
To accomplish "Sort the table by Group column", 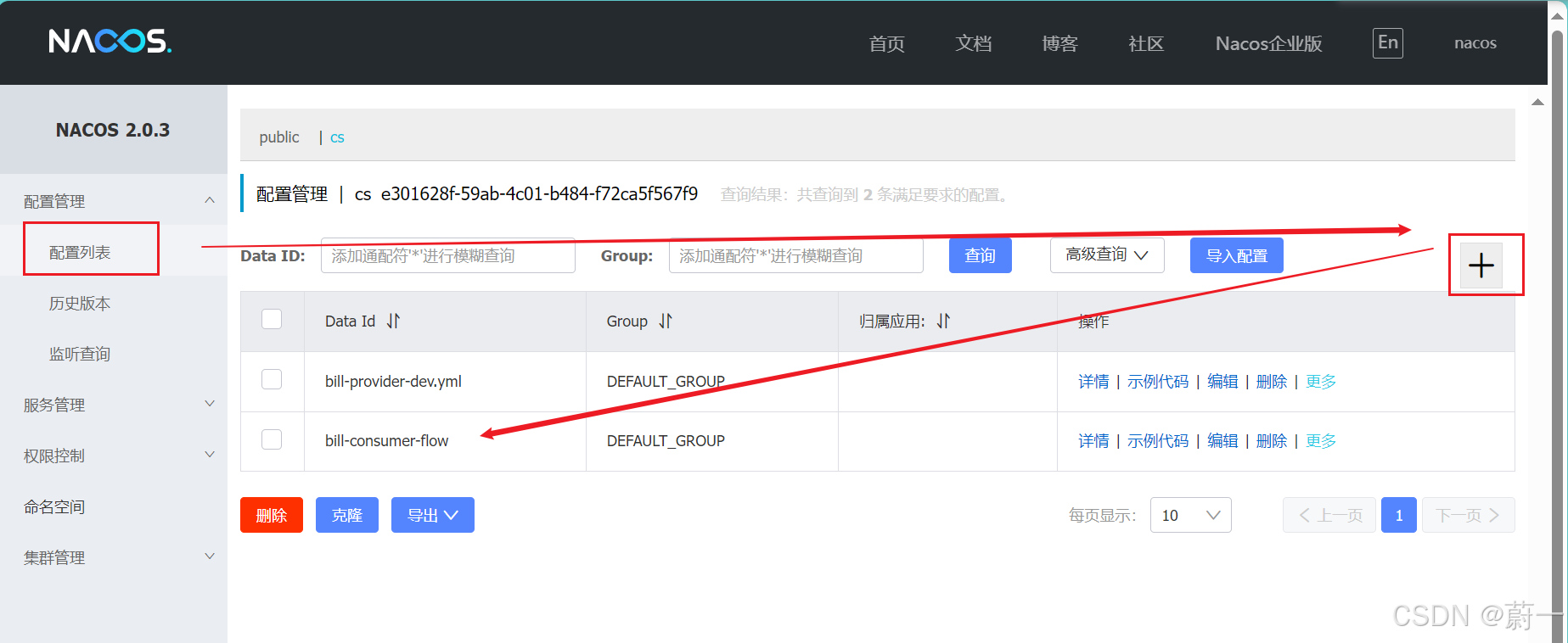I will (x=666, y=321).
